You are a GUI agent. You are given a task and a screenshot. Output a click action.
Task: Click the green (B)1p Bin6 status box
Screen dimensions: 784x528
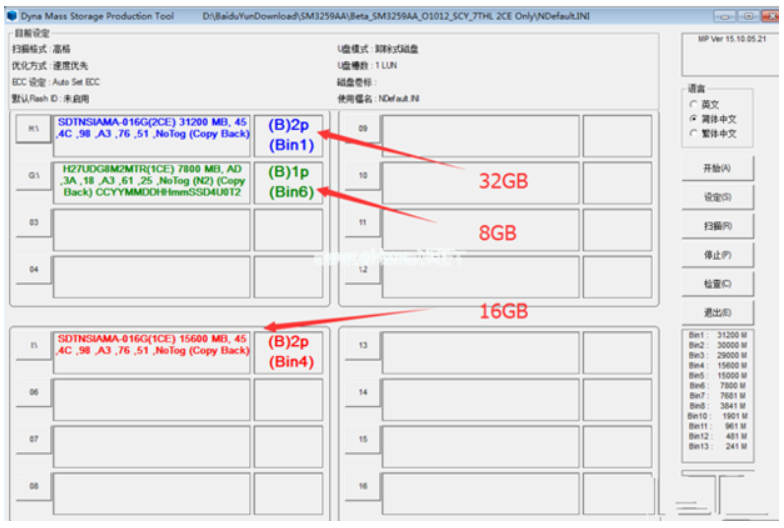289,182
